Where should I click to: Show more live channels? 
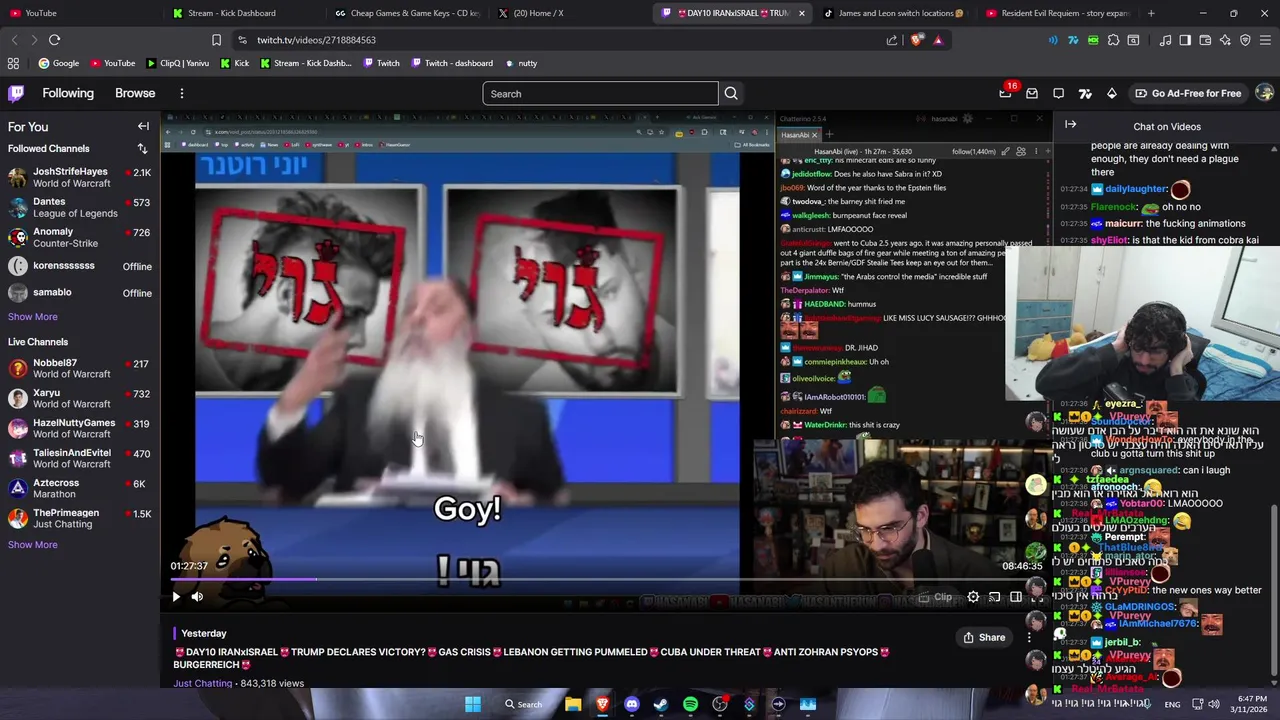(x=33, y=545)
